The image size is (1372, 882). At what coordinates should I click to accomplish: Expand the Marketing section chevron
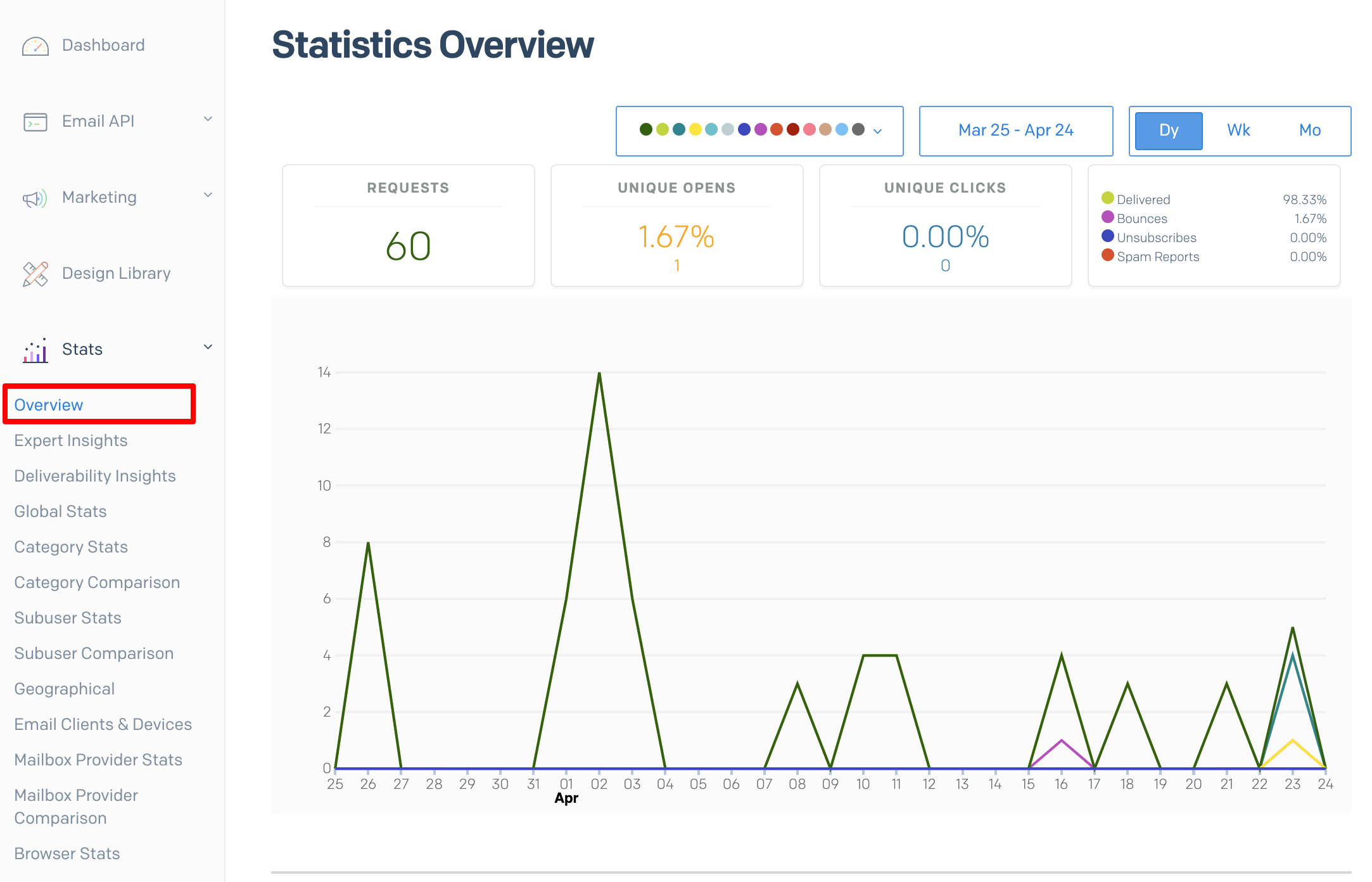(207, 195)
